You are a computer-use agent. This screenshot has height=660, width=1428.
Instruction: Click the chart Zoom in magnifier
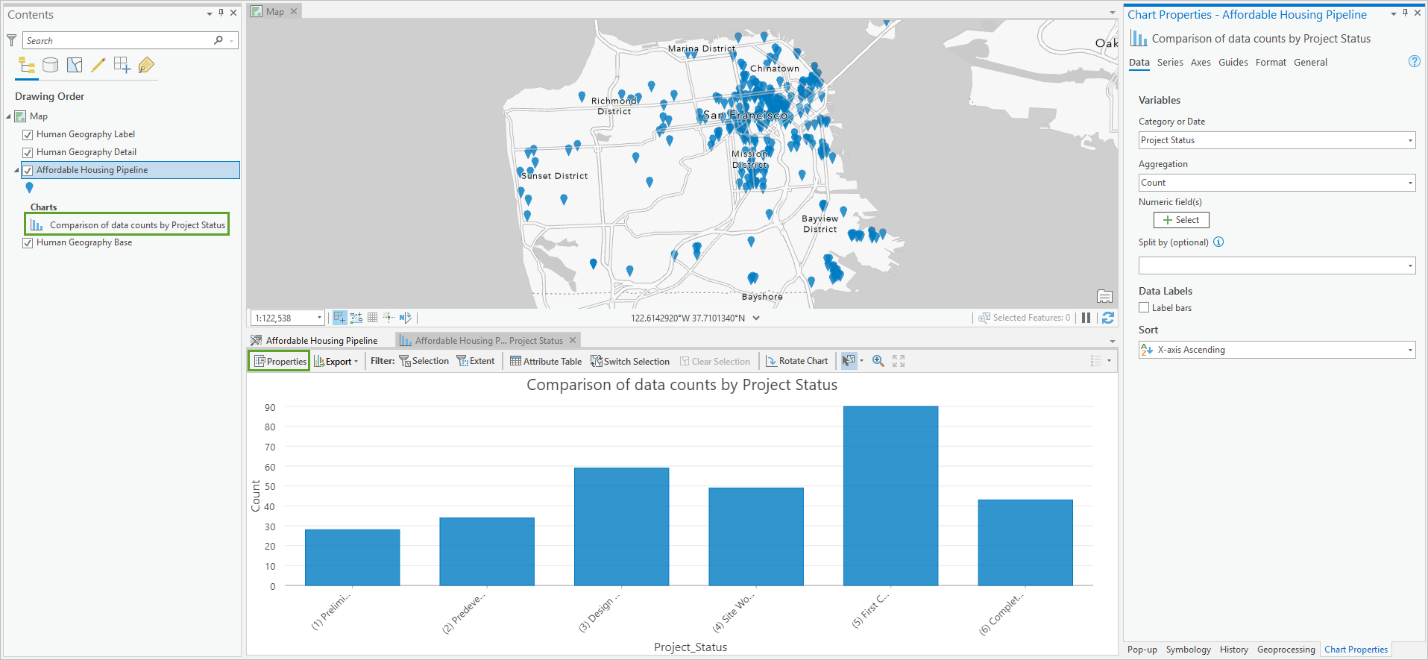point(878,361)
